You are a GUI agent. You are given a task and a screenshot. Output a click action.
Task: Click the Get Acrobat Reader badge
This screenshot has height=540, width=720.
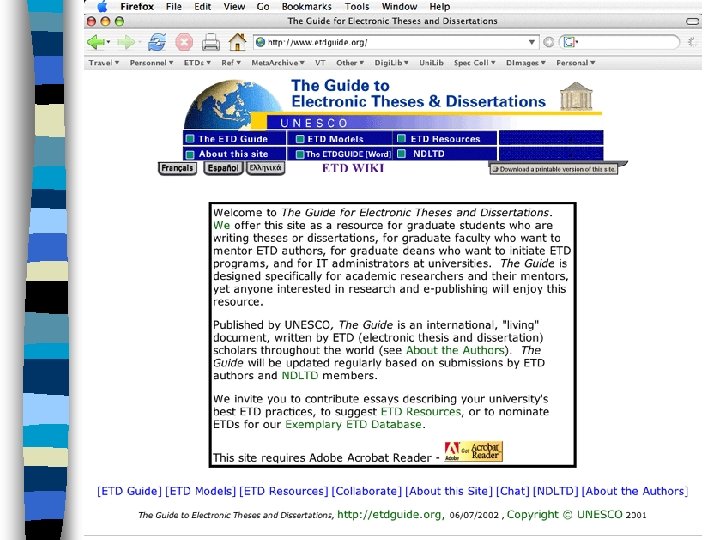[473, 451]
